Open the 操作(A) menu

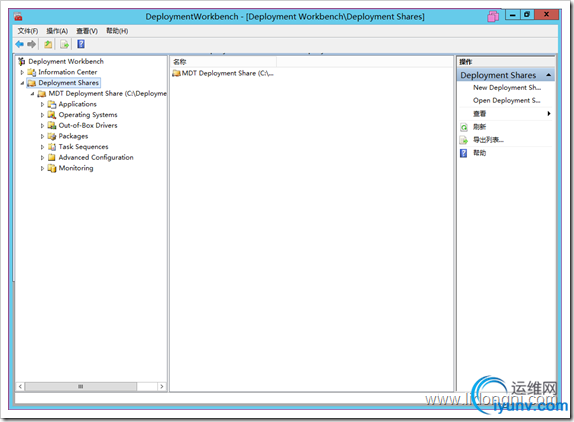pos(57,31)
